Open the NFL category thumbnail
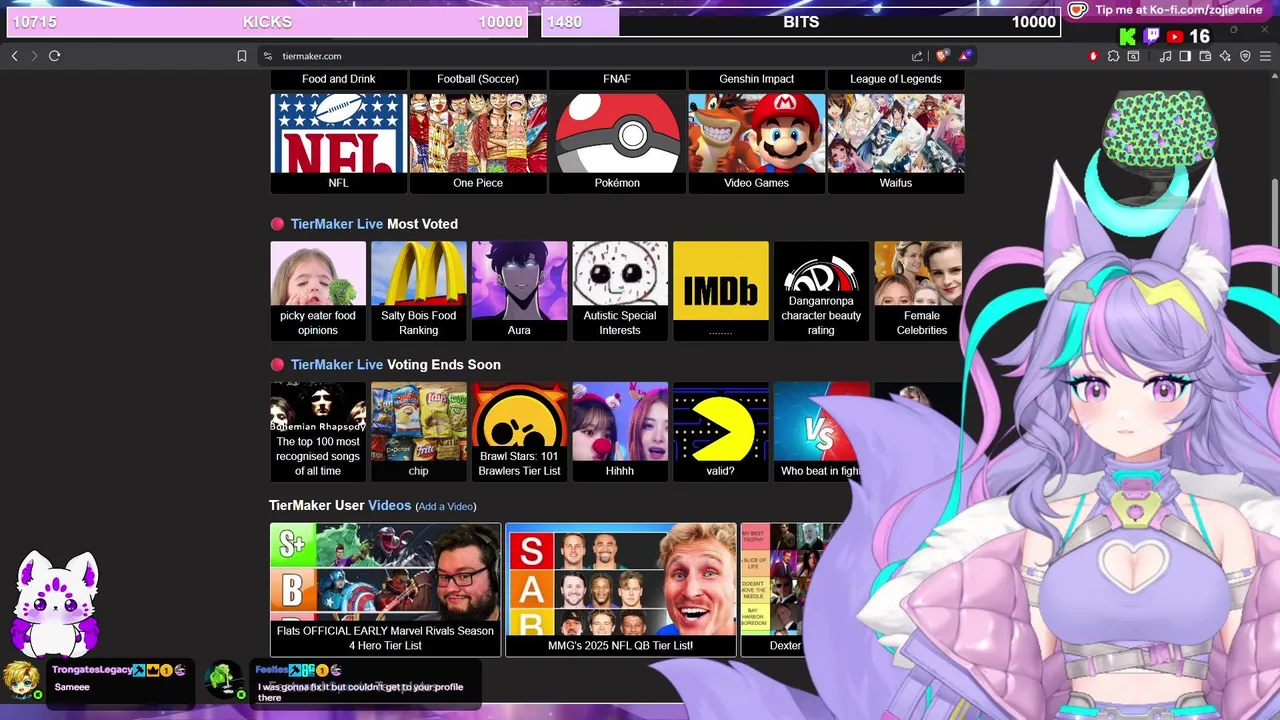Viewport: 1280px width, 720px height. tap(339, 142)
